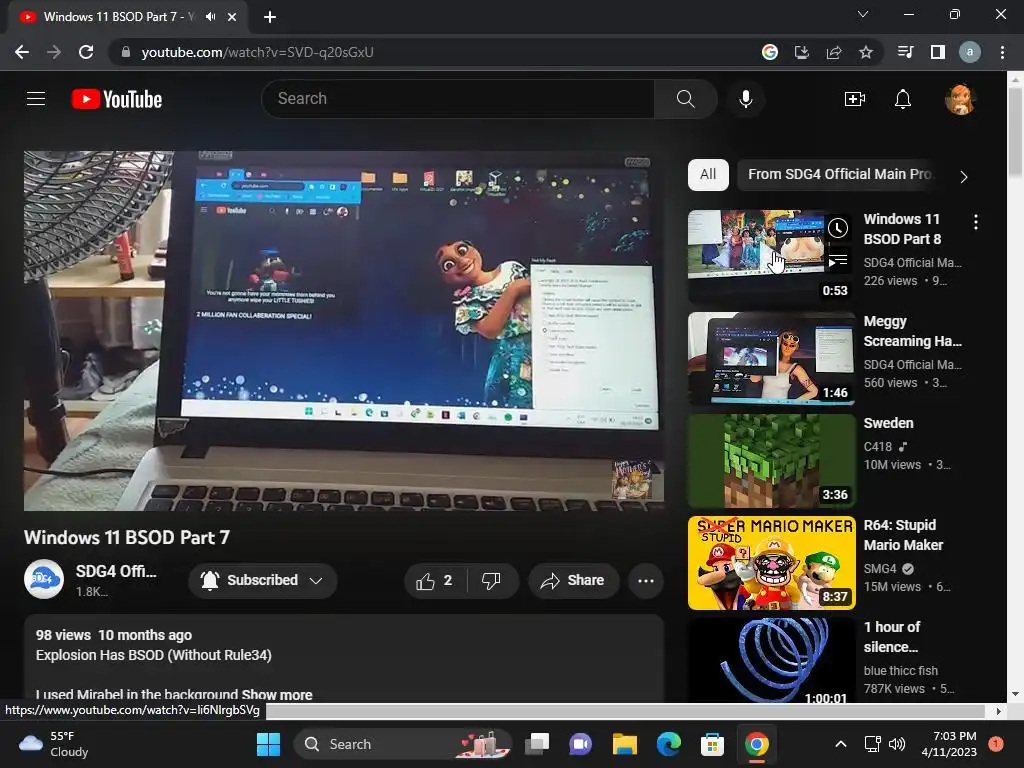Open the Create video icon
Screen dimensions: 1024x768
click(854, 99)
